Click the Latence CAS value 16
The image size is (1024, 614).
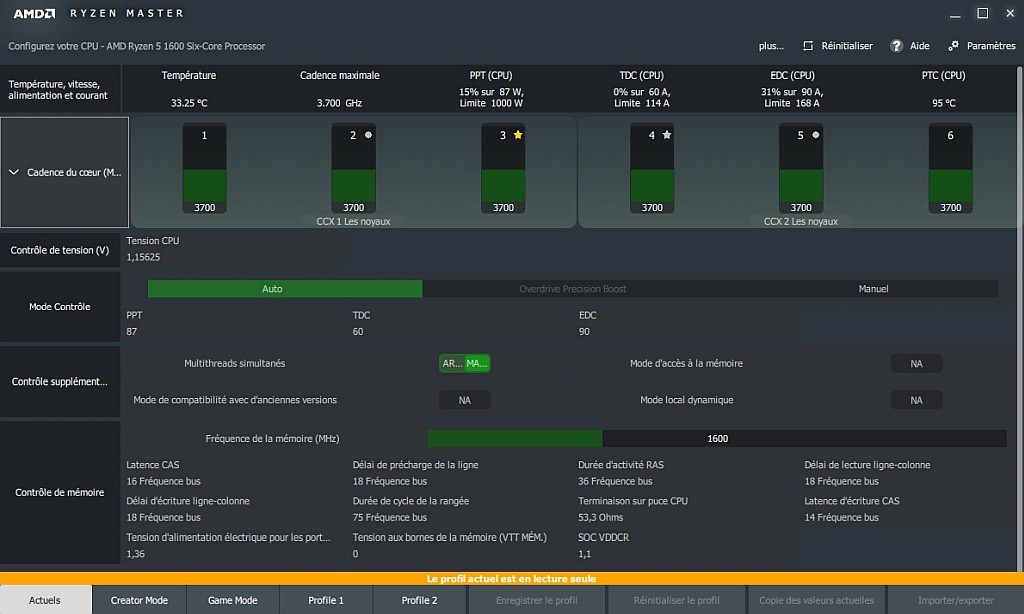(x=163, y=481)
